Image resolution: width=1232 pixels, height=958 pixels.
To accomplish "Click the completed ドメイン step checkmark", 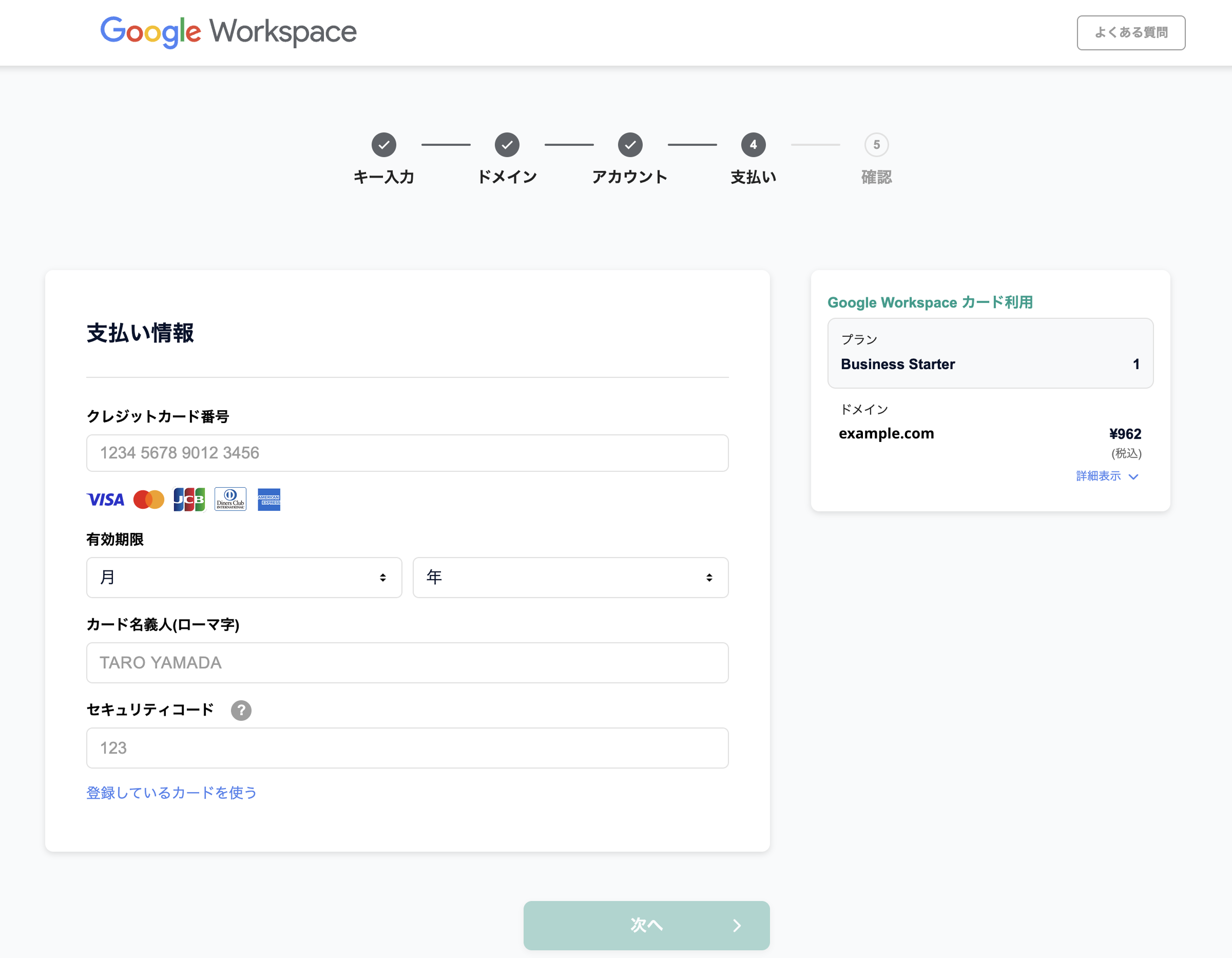I will pos(507,144).
